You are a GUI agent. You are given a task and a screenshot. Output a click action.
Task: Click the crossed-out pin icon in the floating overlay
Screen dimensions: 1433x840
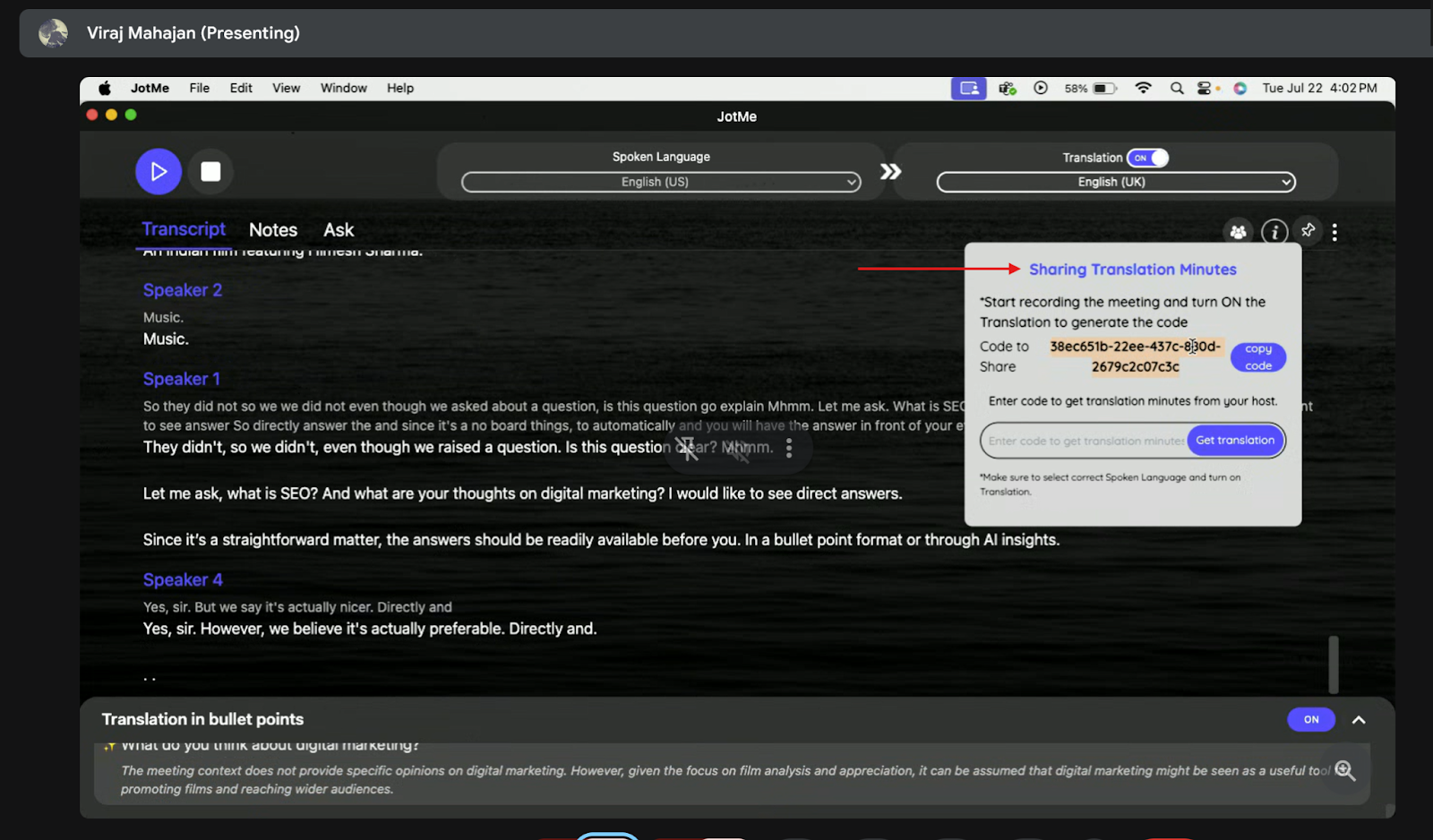coord(687,449)
